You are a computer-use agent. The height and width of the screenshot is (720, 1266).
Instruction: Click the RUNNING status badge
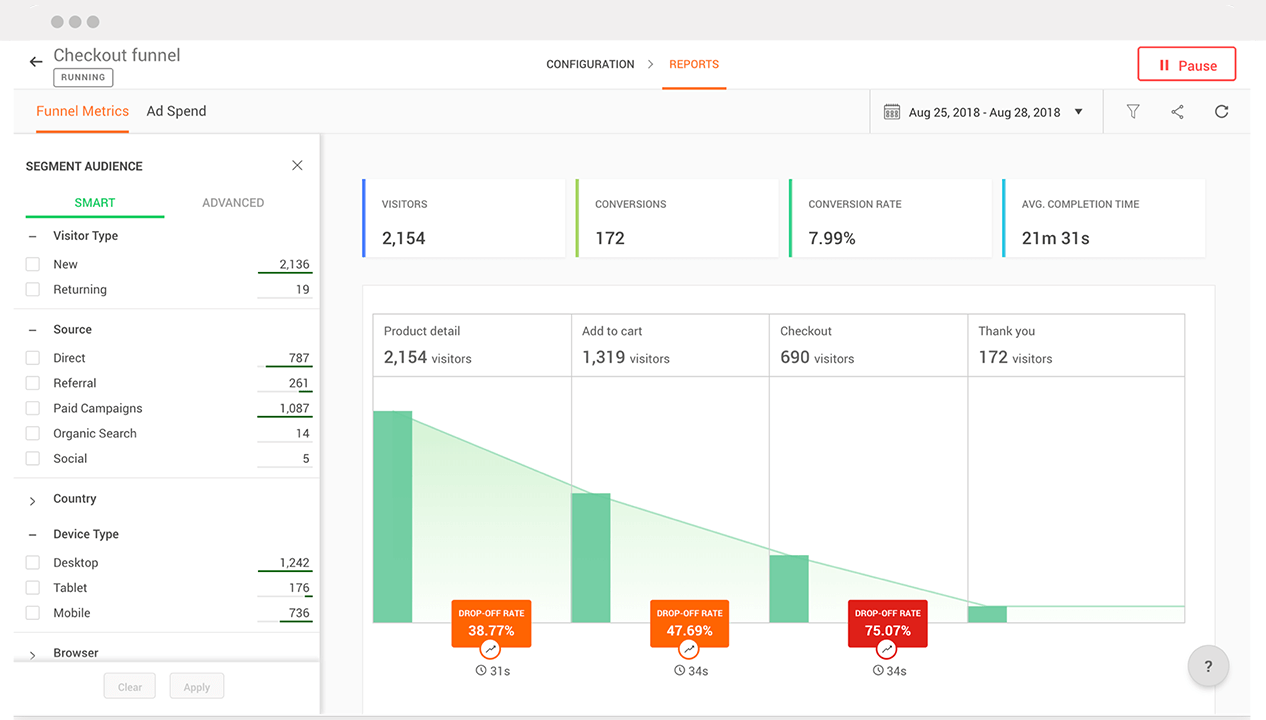[x=83, y=77]
